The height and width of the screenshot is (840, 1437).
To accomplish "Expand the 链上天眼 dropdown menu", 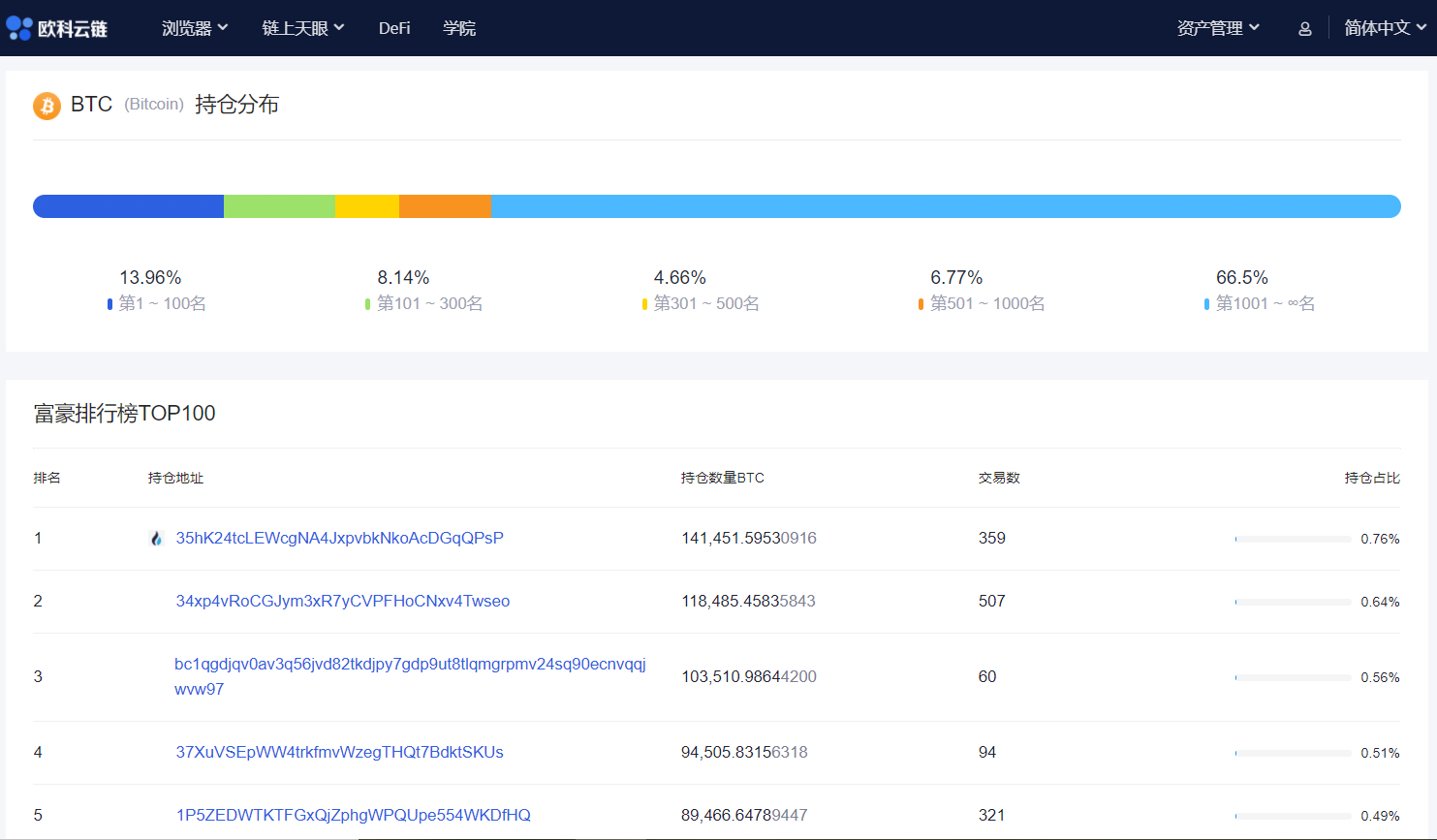I will point(303,28).
